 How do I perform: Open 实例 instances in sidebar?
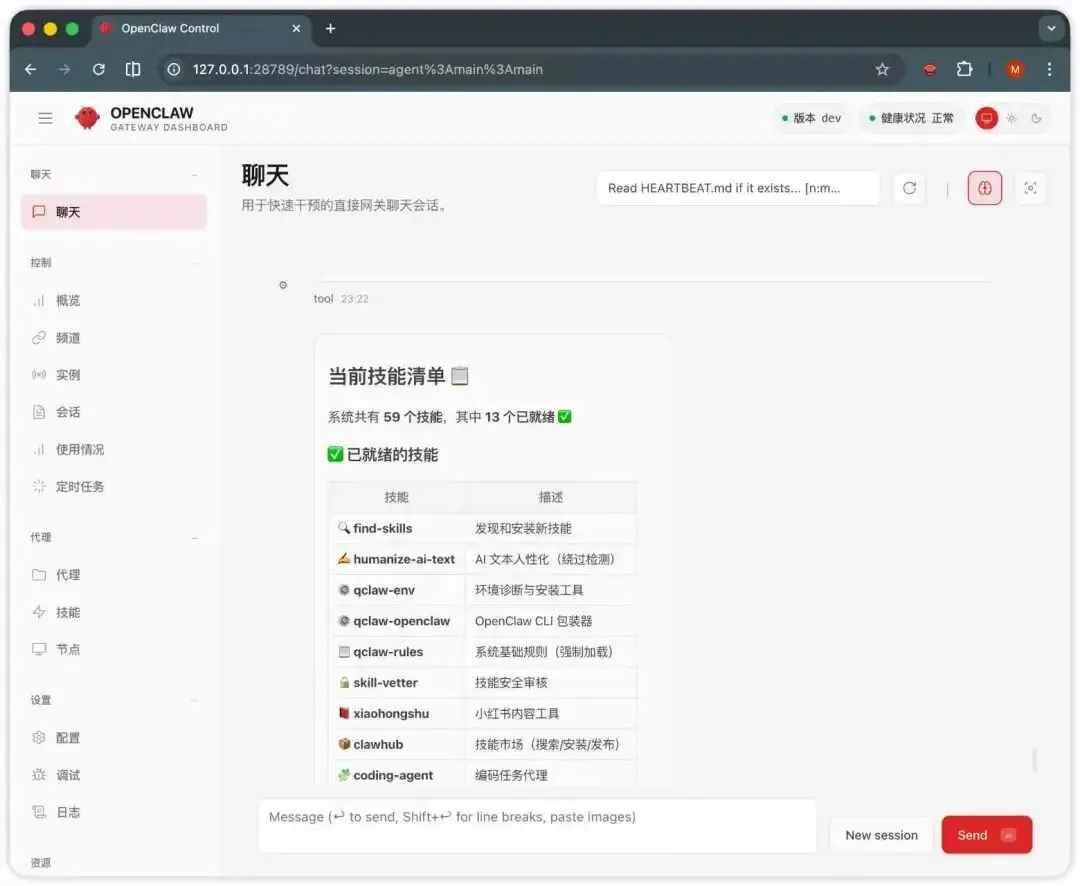coord(114,375)
